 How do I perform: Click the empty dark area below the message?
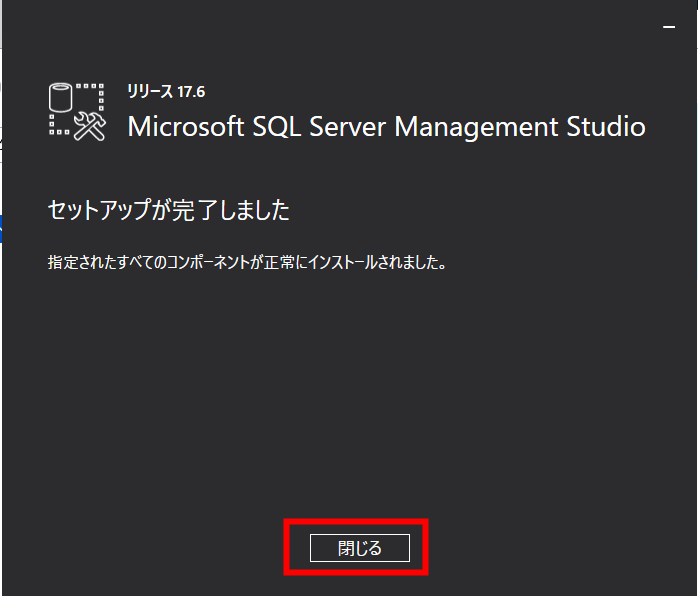[x=349, y=392]
